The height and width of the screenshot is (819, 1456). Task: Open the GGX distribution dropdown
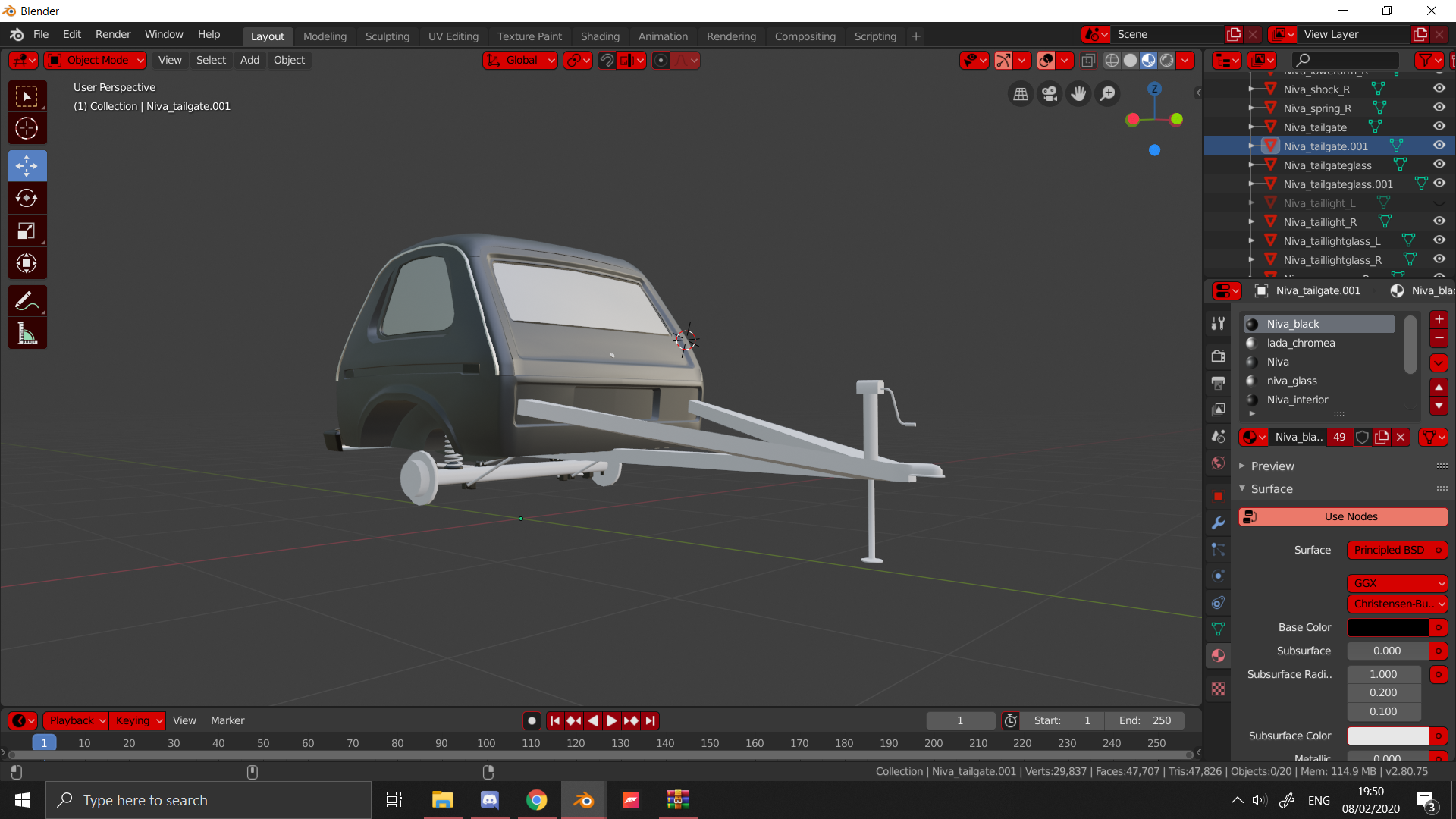1397,583
